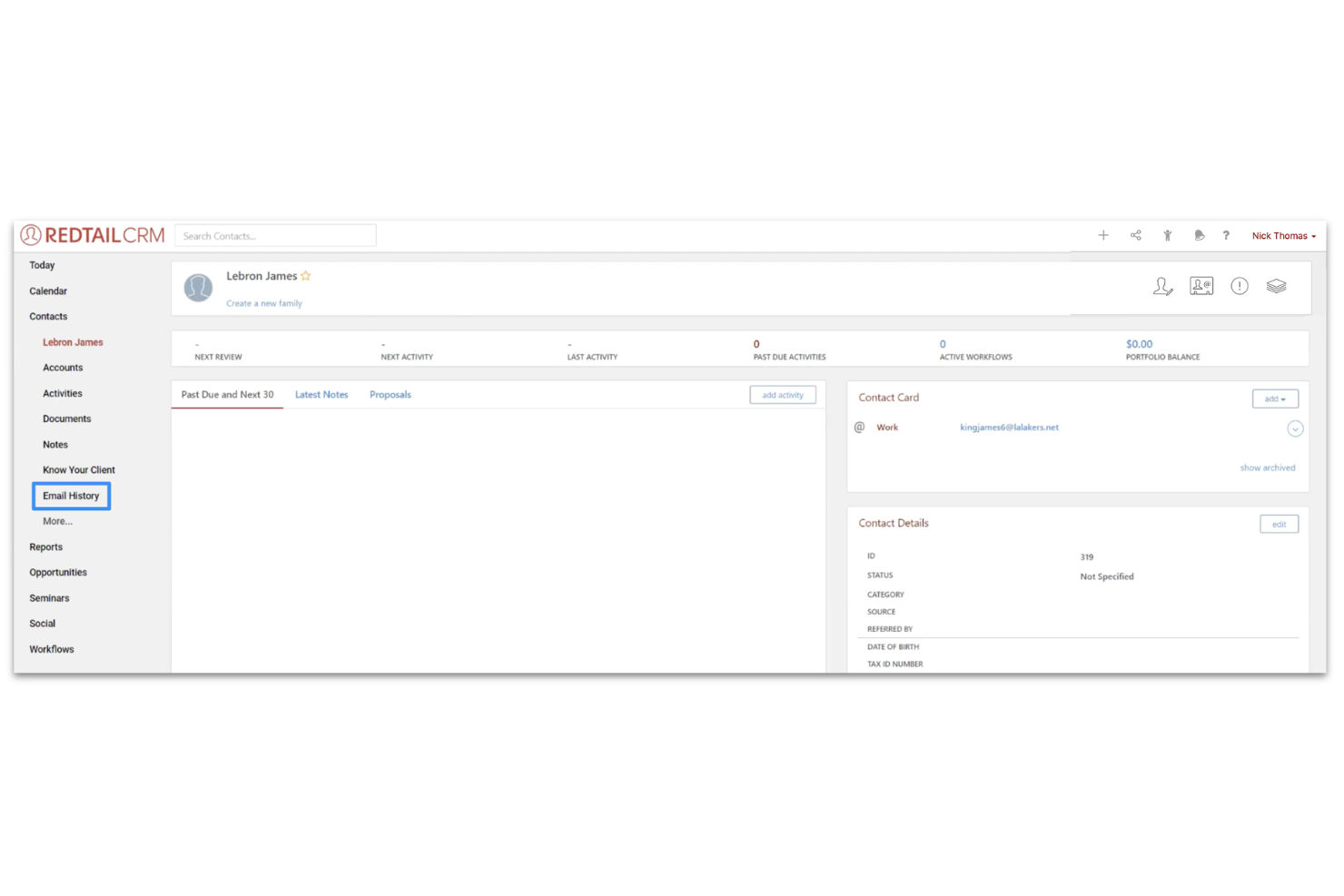Image resolution: width=1344 pixels, height=896 pixels.
Task: Open the add dropdown in Contact Card
Action: 1275,398
